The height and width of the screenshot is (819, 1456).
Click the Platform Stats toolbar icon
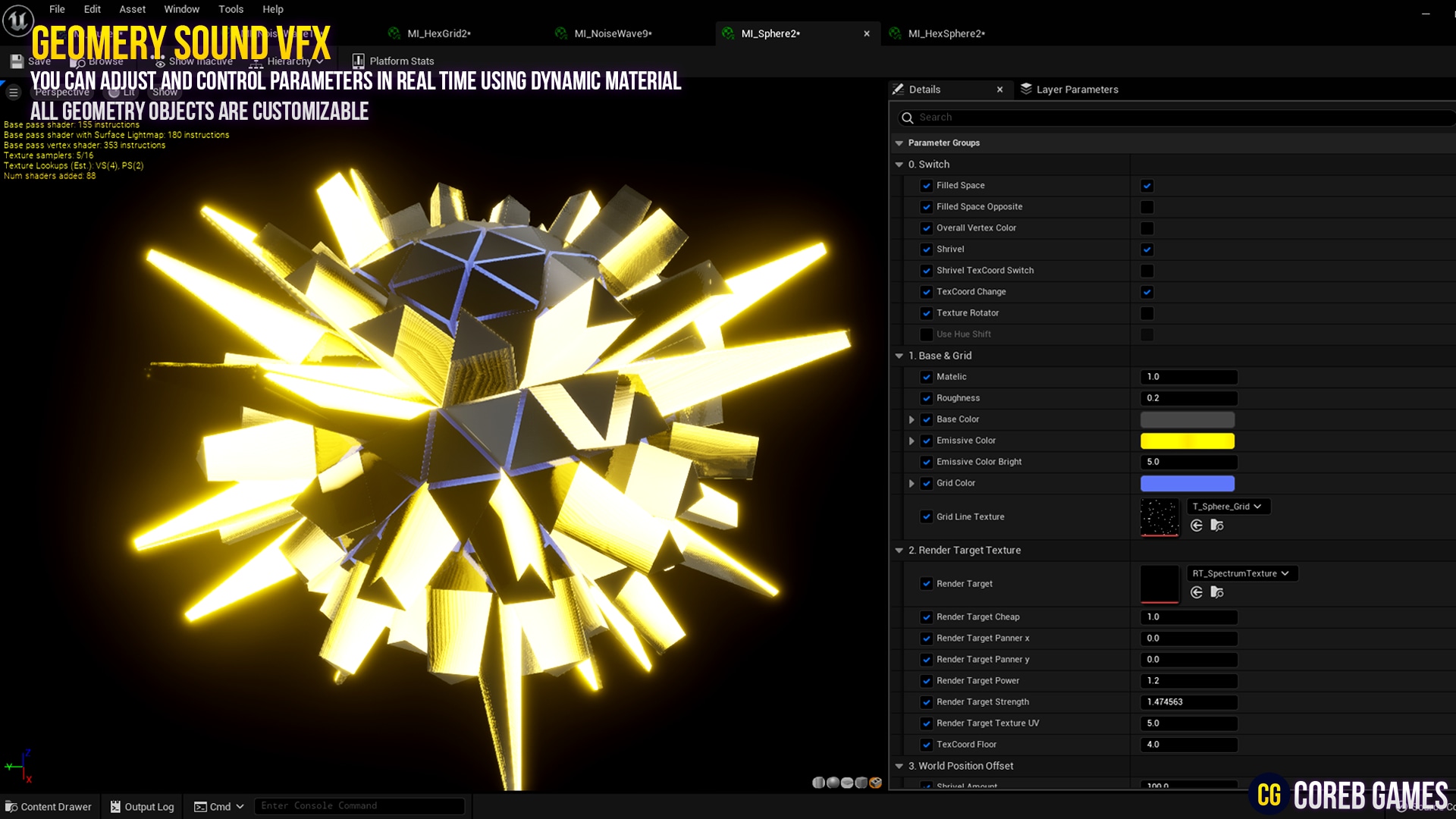tap(358, 61)
